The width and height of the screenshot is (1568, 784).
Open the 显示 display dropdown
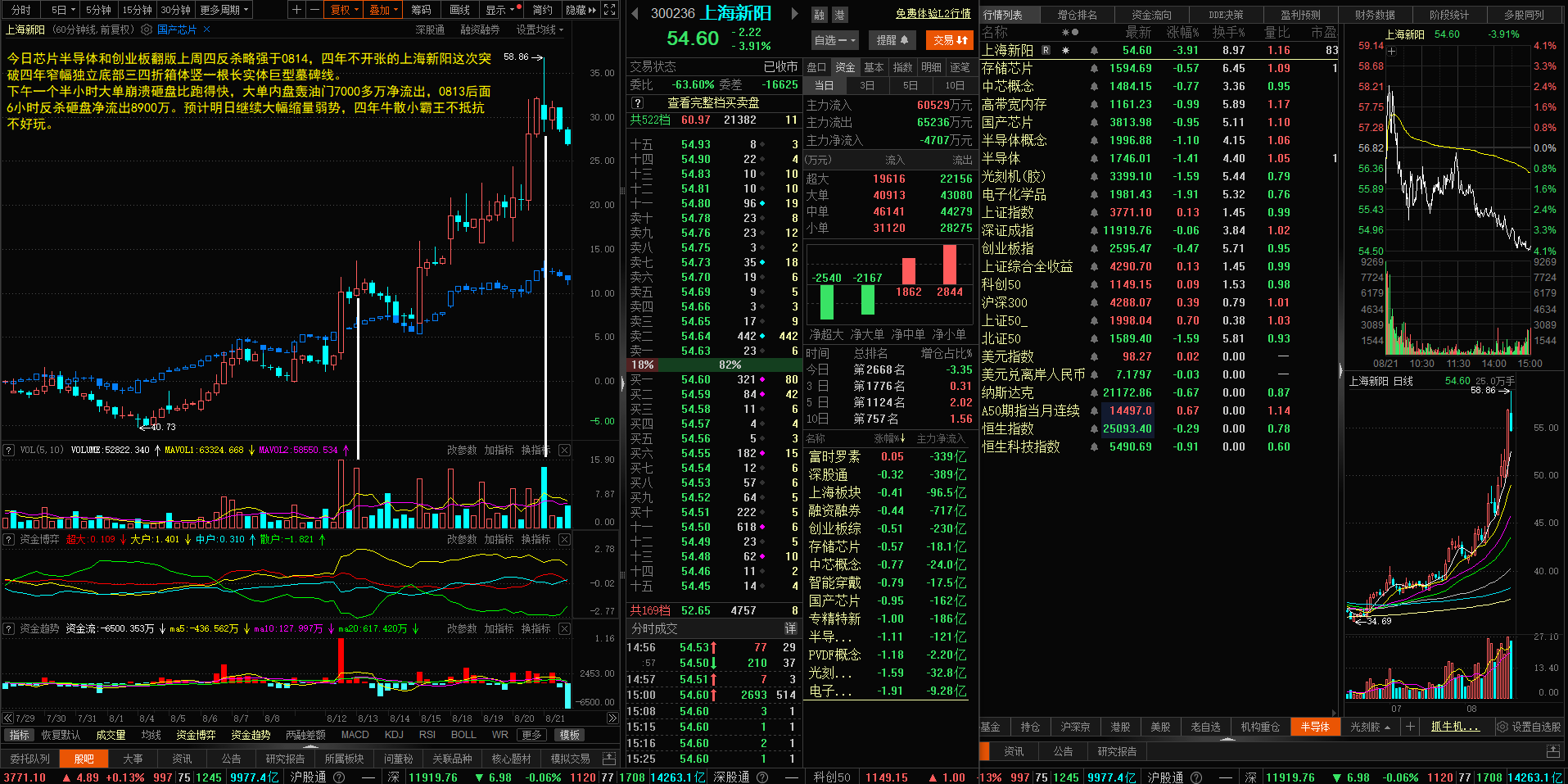click(x=500, y=10)
